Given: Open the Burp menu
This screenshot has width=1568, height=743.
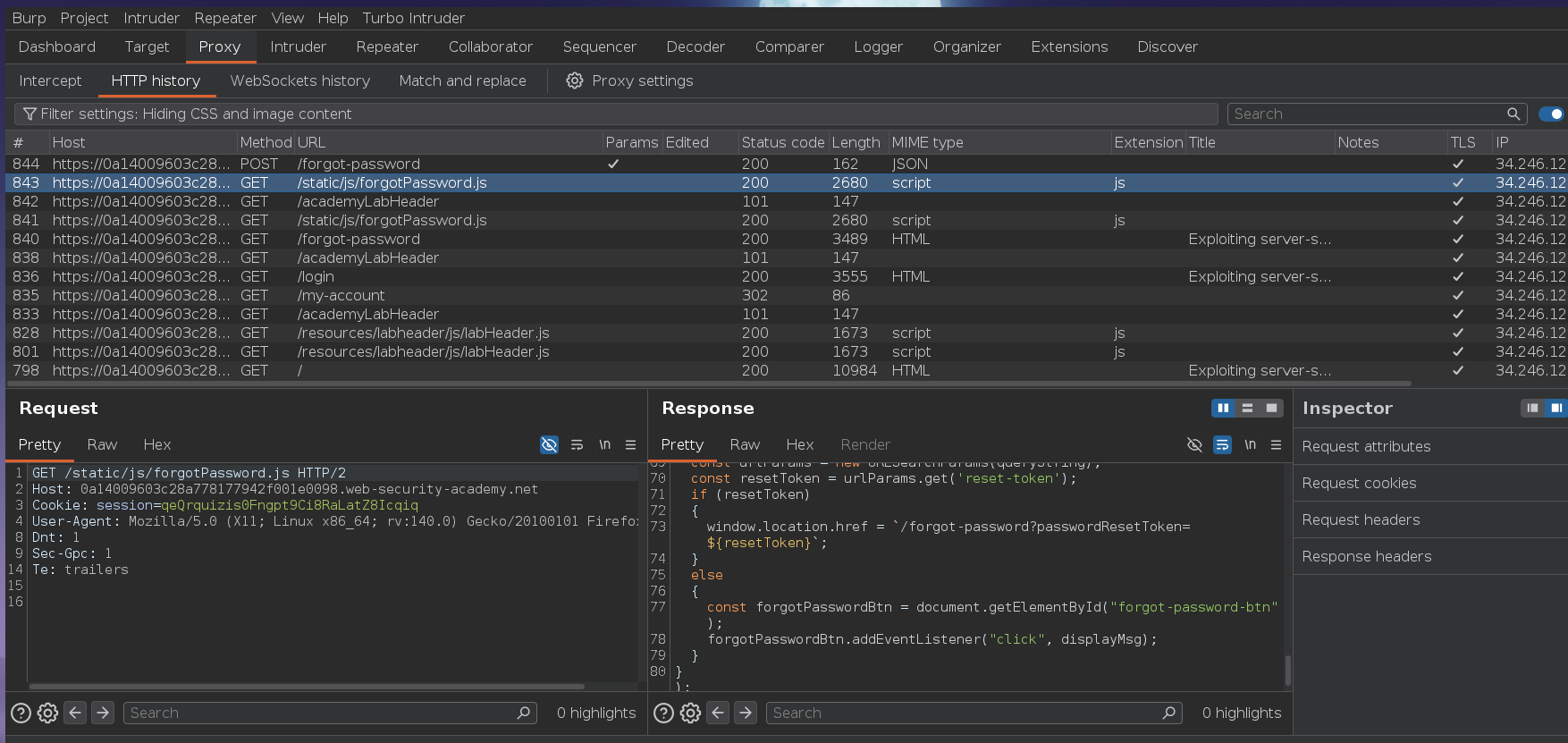Looking at the screenshot, I should pyautogui.click(x=29, y=18).
